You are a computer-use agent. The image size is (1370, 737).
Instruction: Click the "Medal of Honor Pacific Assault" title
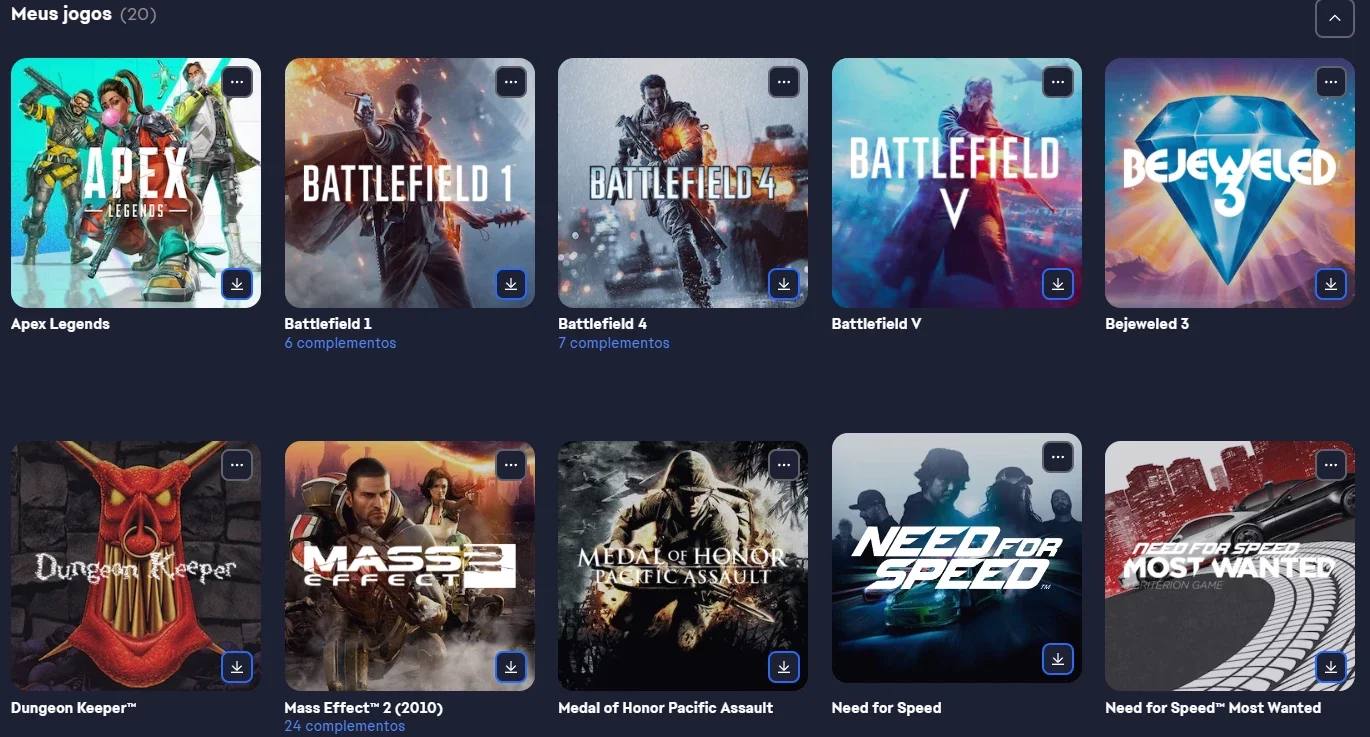tap(665, 708)
